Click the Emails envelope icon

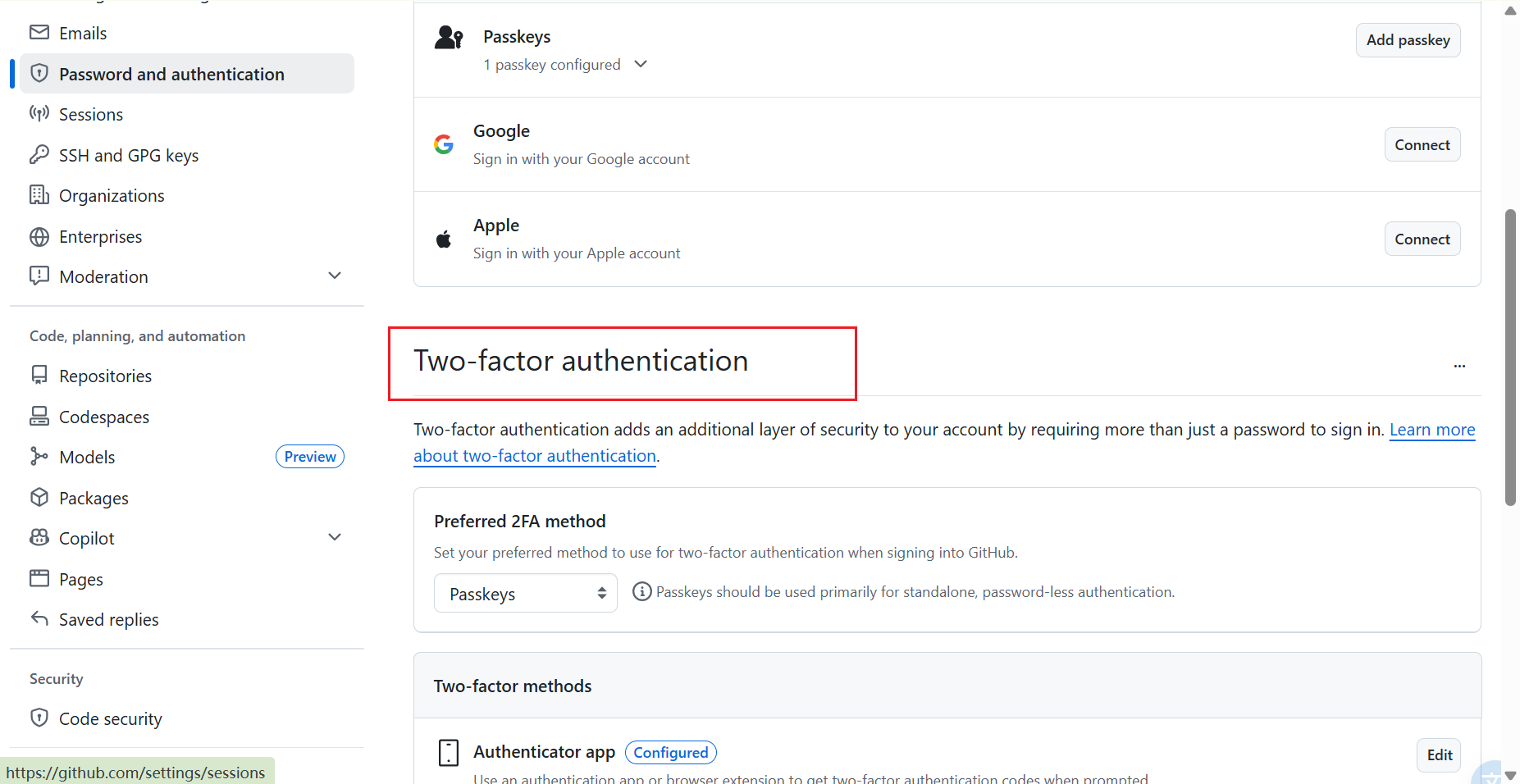pyautogui.click(x=39, y=33)
